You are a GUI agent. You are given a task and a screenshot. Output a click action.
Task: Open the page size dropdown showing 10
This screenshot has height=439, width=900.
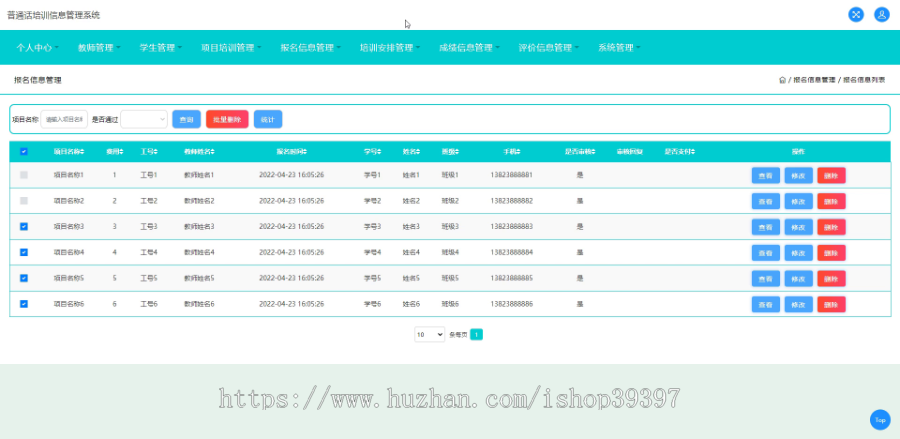[x=429, y=335]
